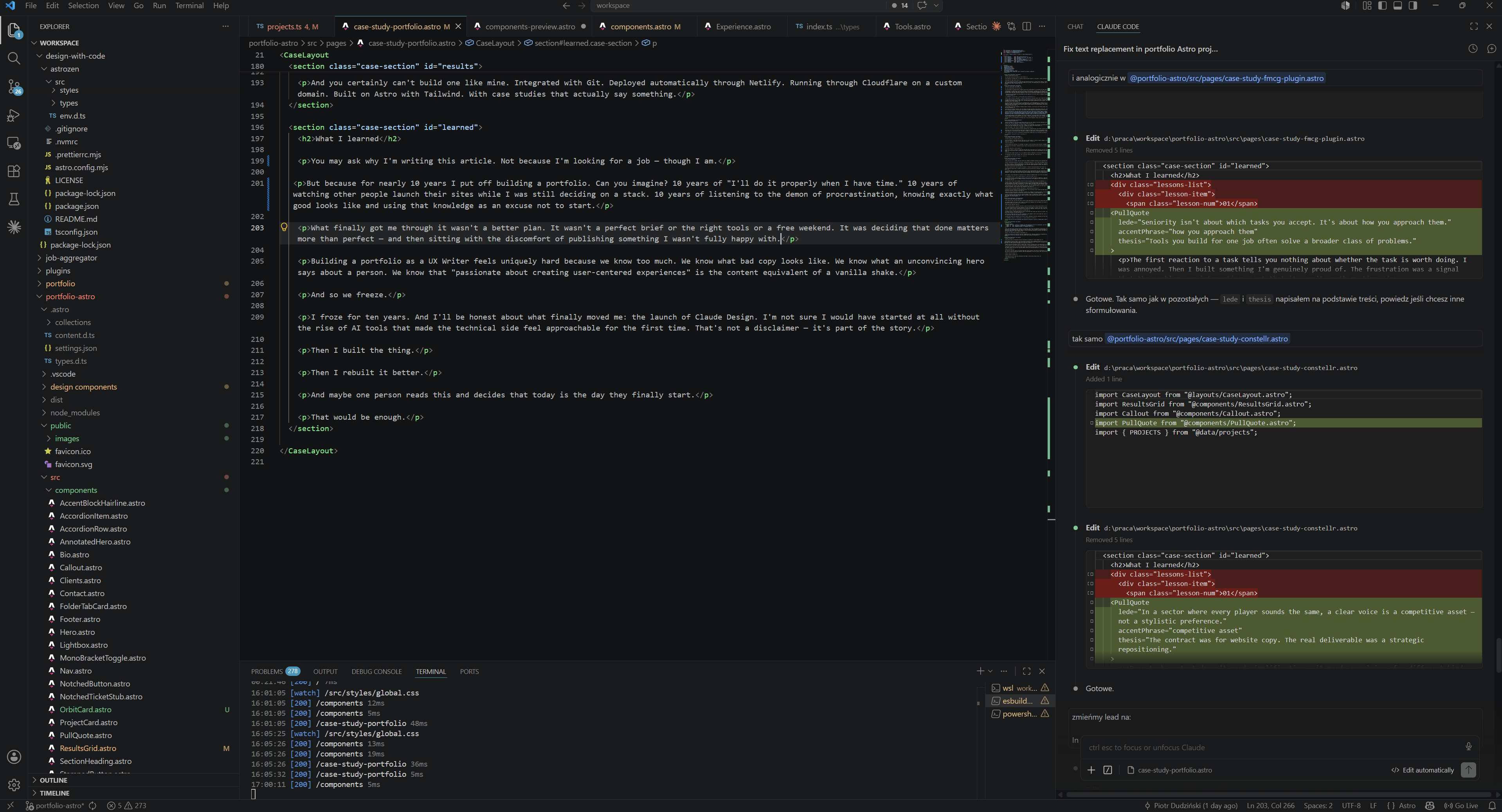Viewport: 1502px width, 812px height.
Task: Expand the OUTLINE section
Action: click(134, 780)
